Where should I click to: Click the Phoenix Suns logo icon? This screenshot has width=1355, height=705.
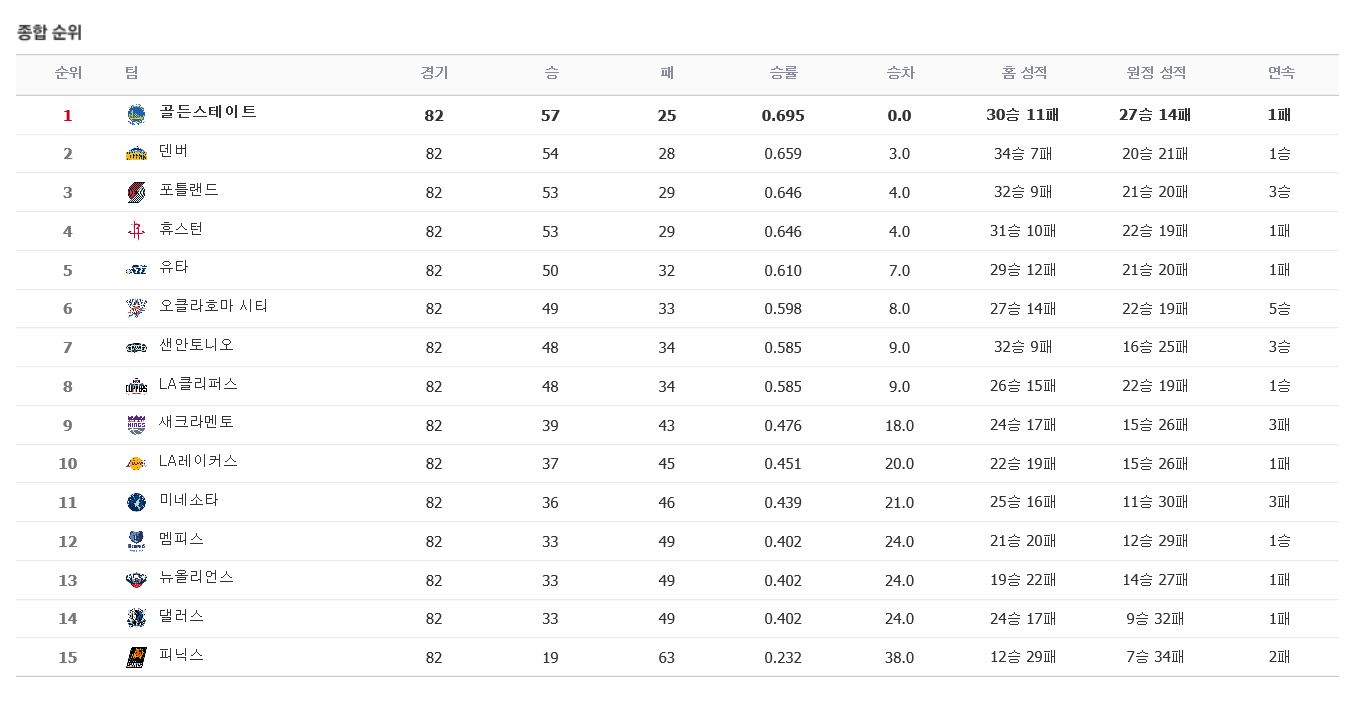136,657
